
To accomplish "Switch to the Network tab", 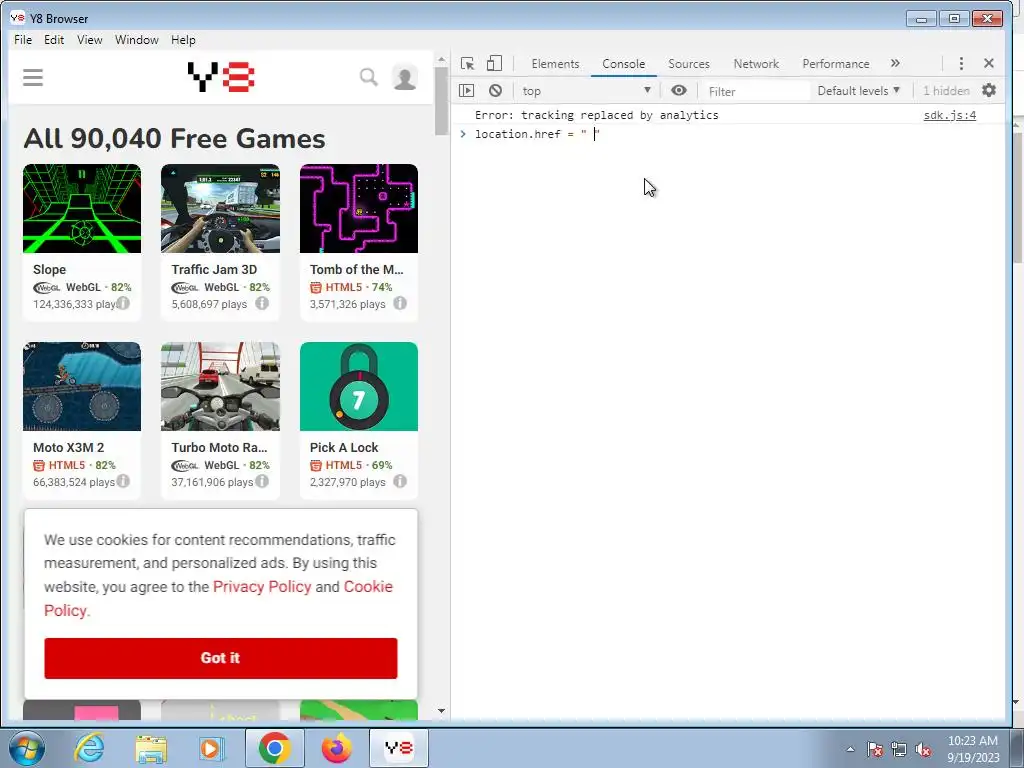I will (x=756, y=64).
